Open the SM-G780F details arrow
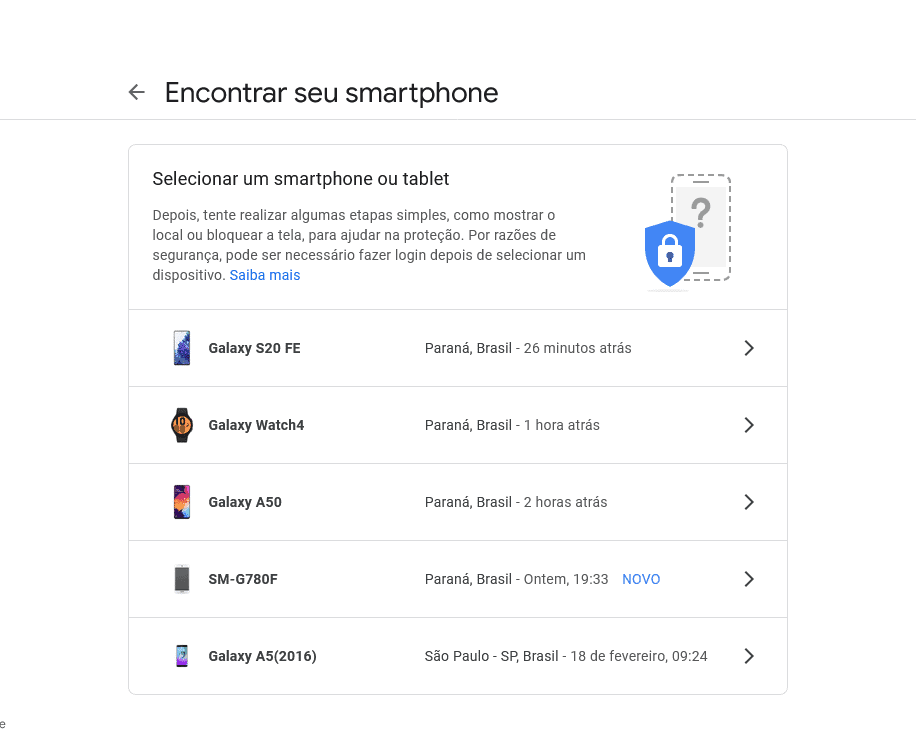 [x=749, y=578]
